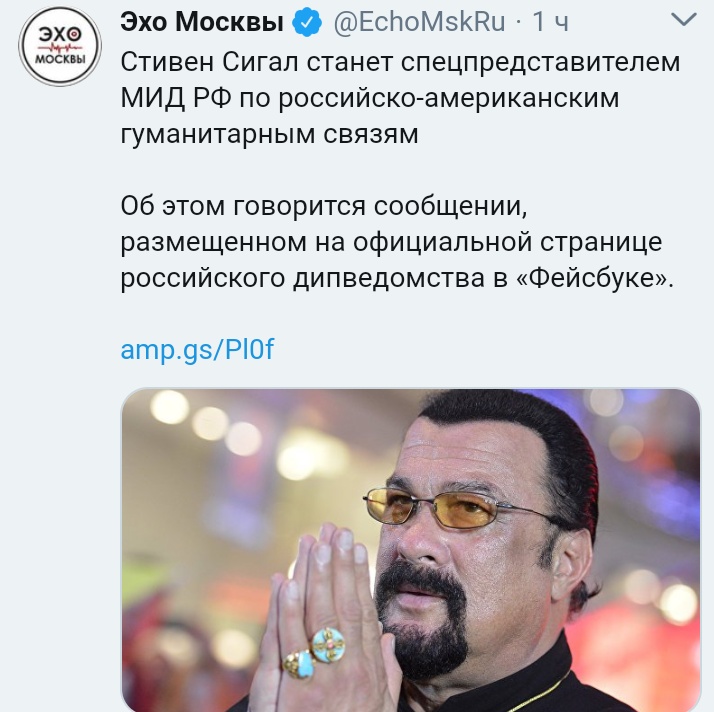
Task: Click the line российского дипведомства
Action: (397, 278)
